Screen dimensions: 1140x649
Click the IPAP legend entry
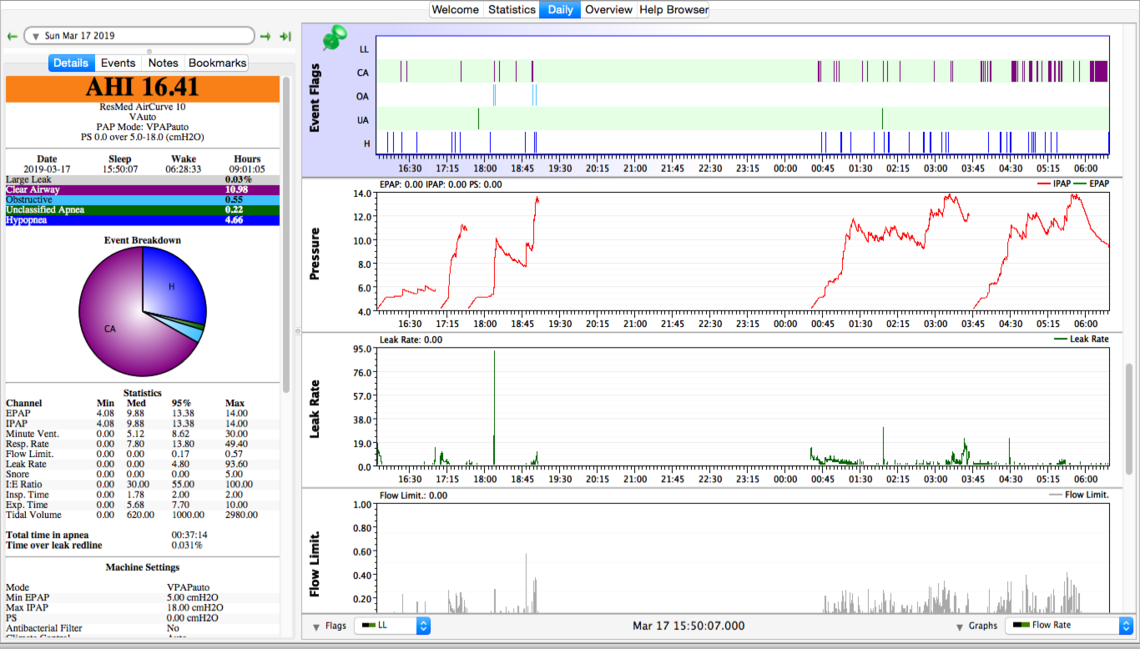tap(1053, 184)
